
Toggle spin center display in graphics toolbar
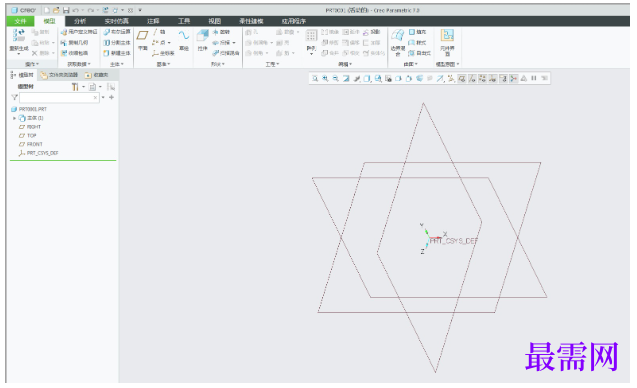[x=514, y=78]
